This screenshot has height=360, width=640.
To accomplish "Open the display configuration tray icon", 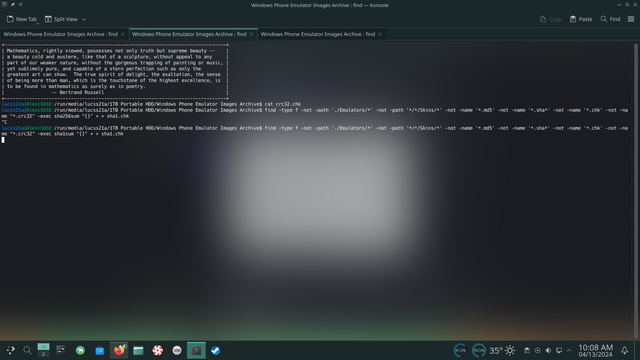I will [x=559, y=350].
